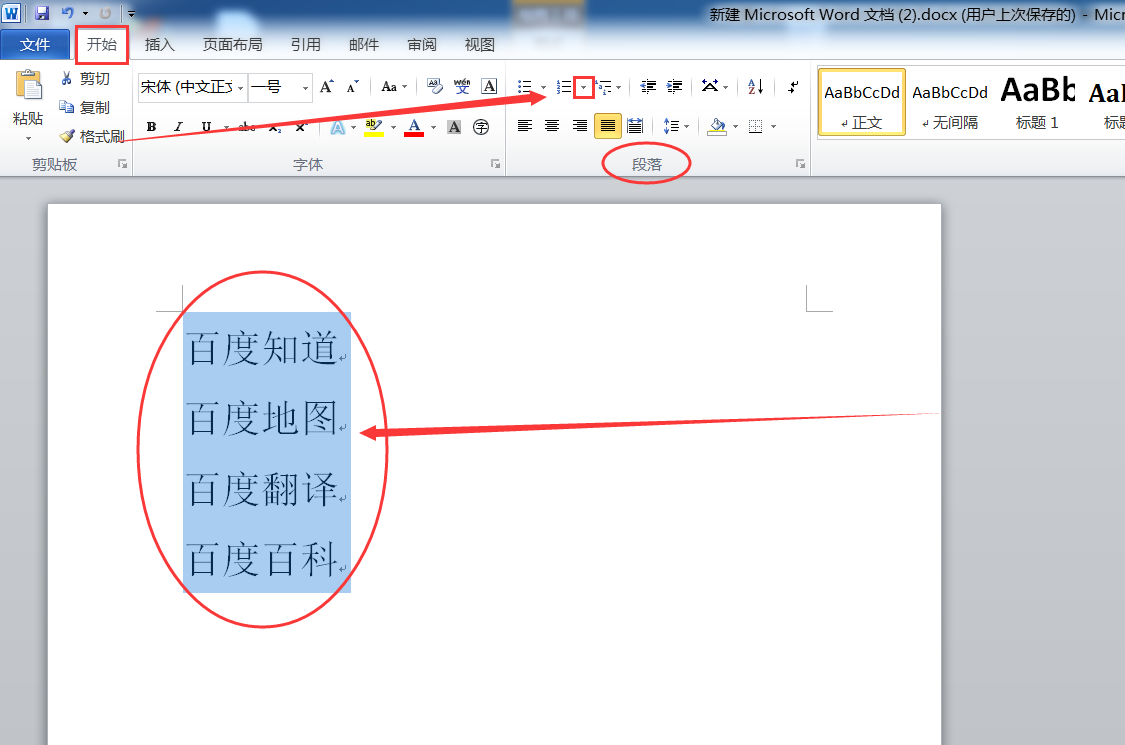Toggle Character Shading gray A button

click(x=454, y=127)
